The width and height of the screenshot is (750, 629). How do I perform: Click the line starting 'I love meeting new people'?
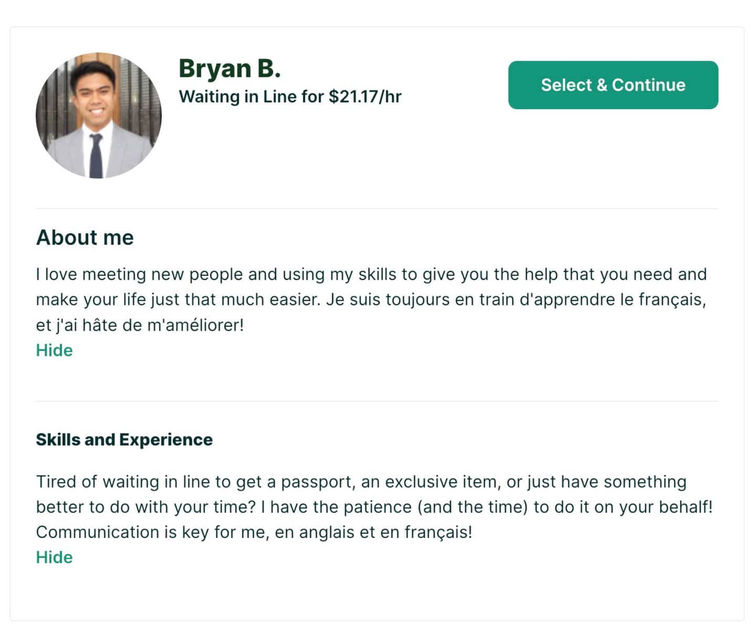pos(371,275)
